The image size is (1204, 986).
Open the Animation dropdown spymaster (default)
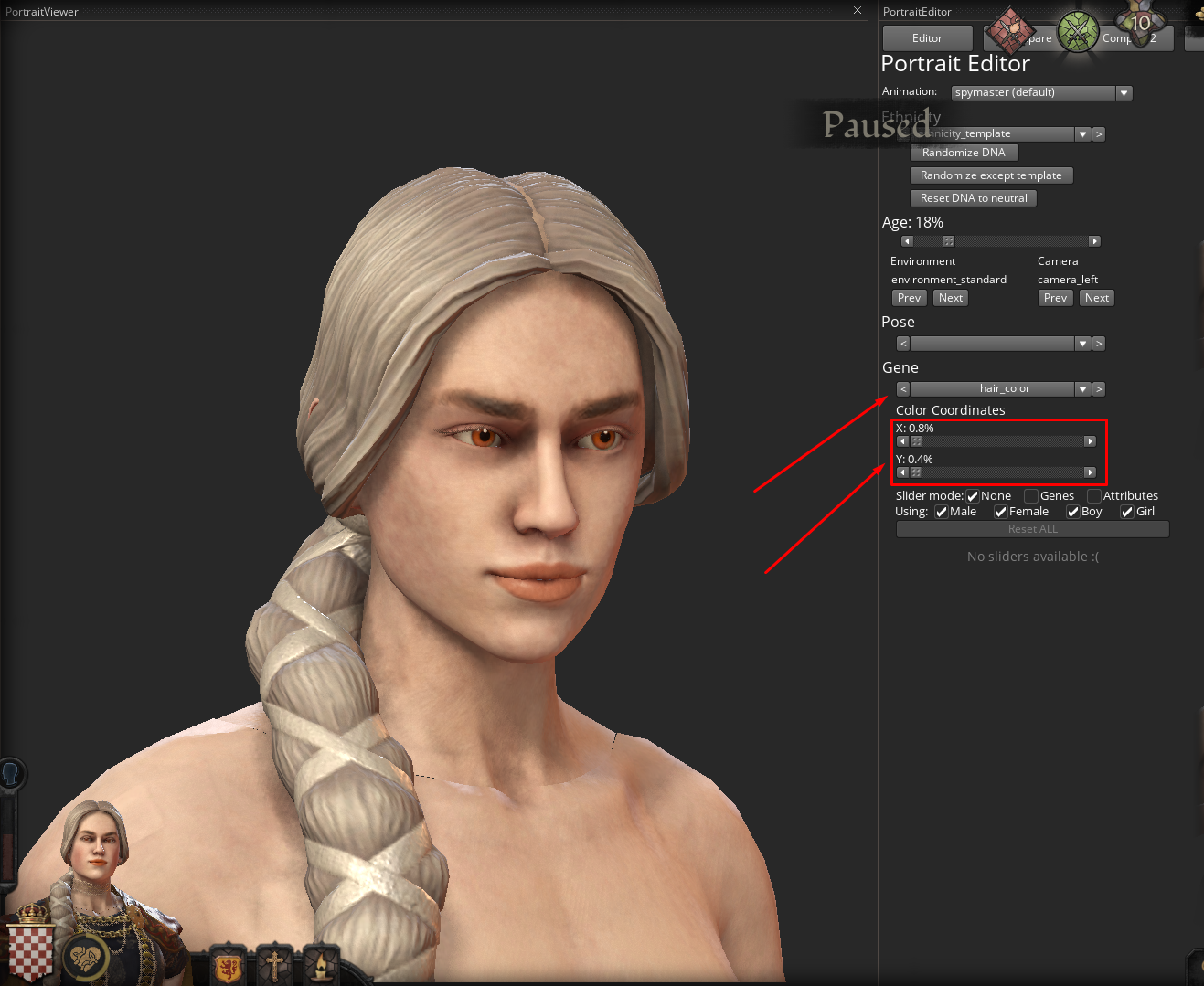click(1041, 92)
